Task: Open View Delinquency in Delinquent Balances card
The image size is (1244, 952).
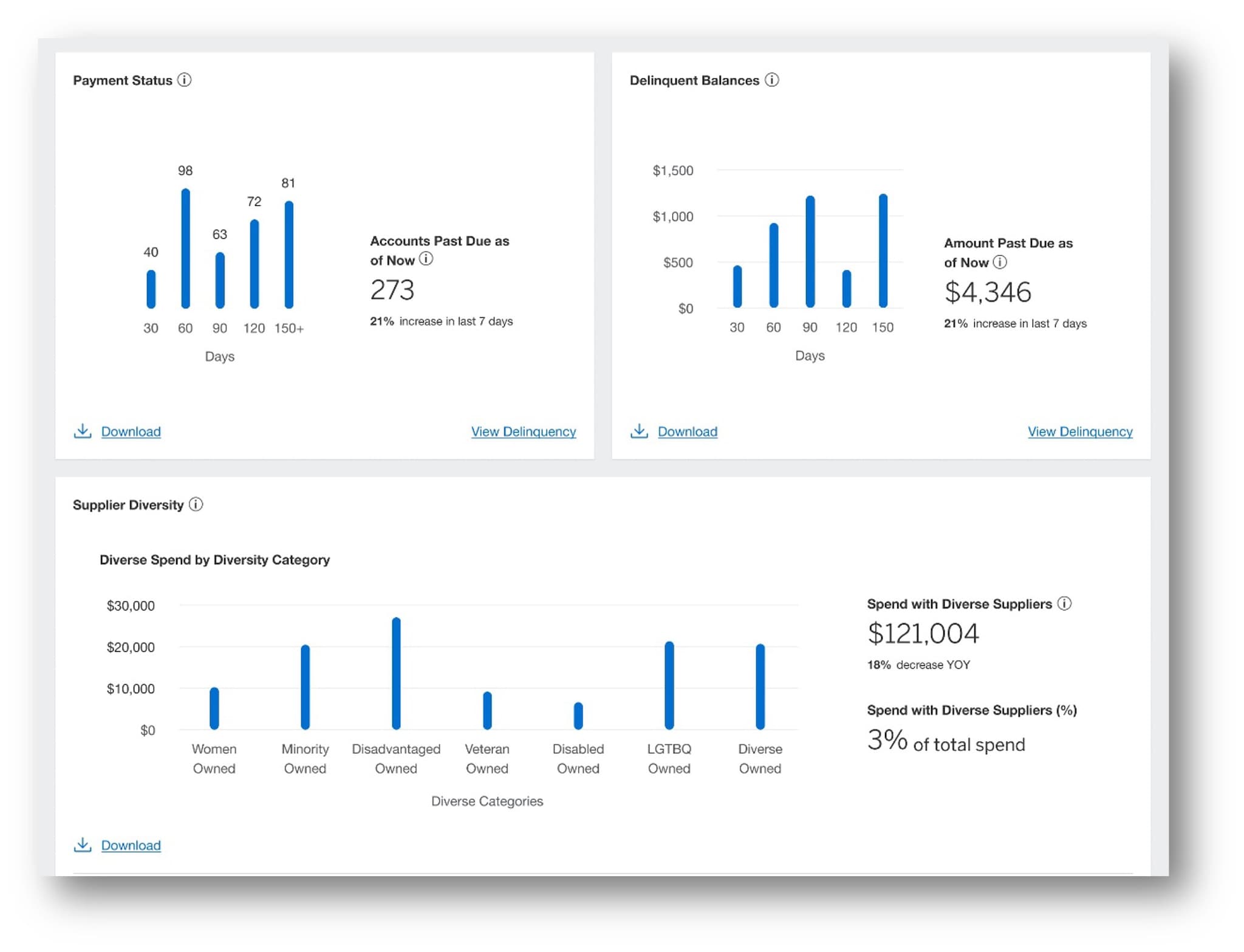Action: point(1079,431)
